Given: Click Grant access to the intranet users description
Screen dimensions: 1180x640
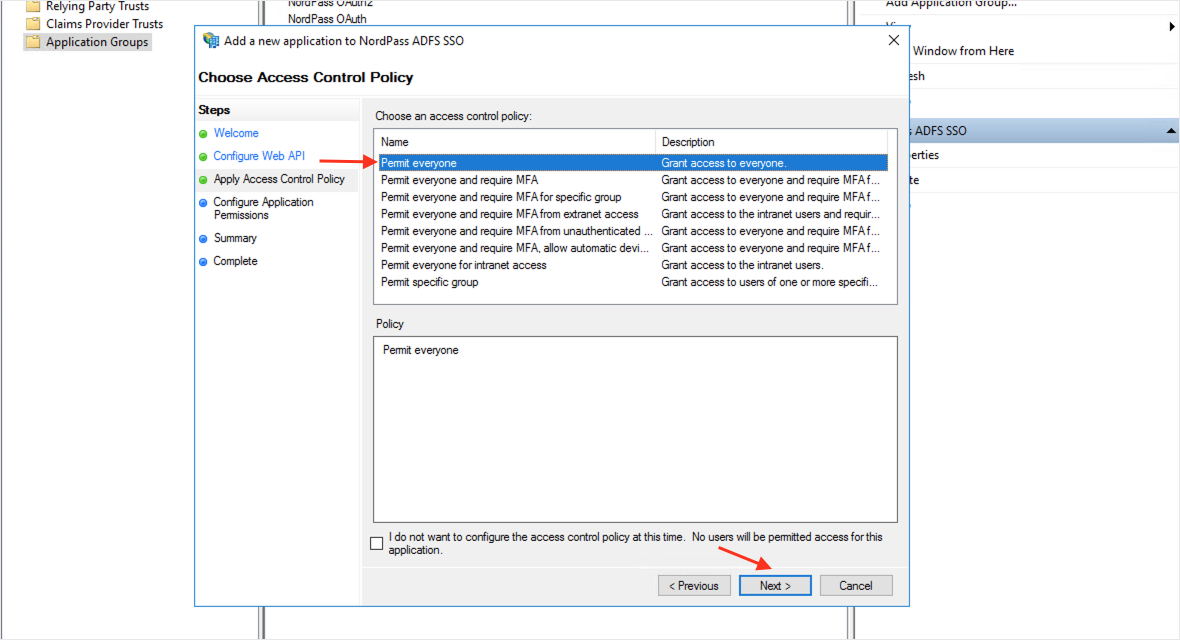Looking at the screenshot, I should tap(742, 265).
